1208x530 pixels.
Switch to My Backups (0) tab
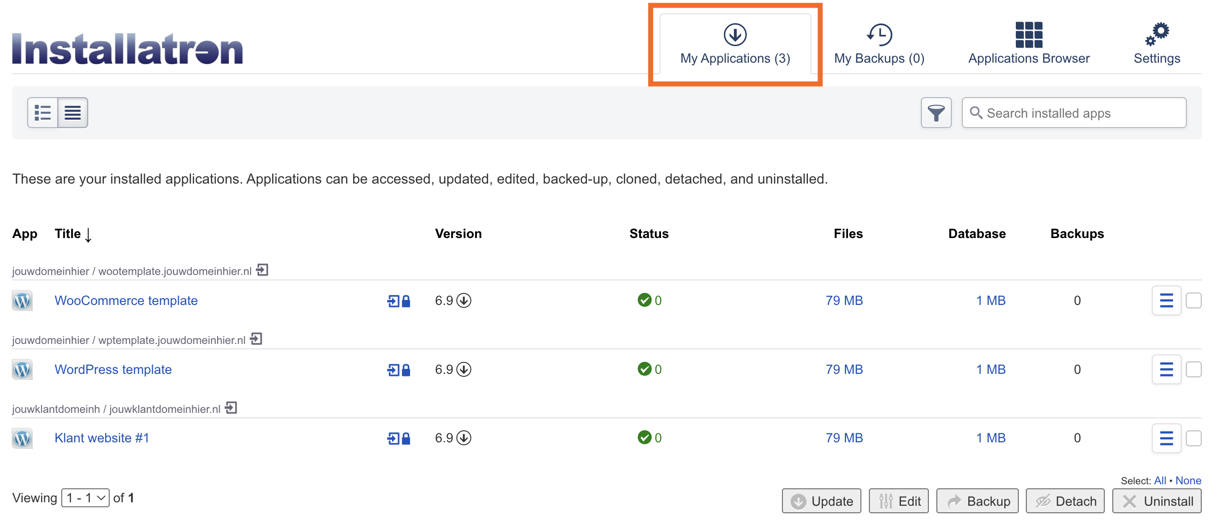[879, 45]
